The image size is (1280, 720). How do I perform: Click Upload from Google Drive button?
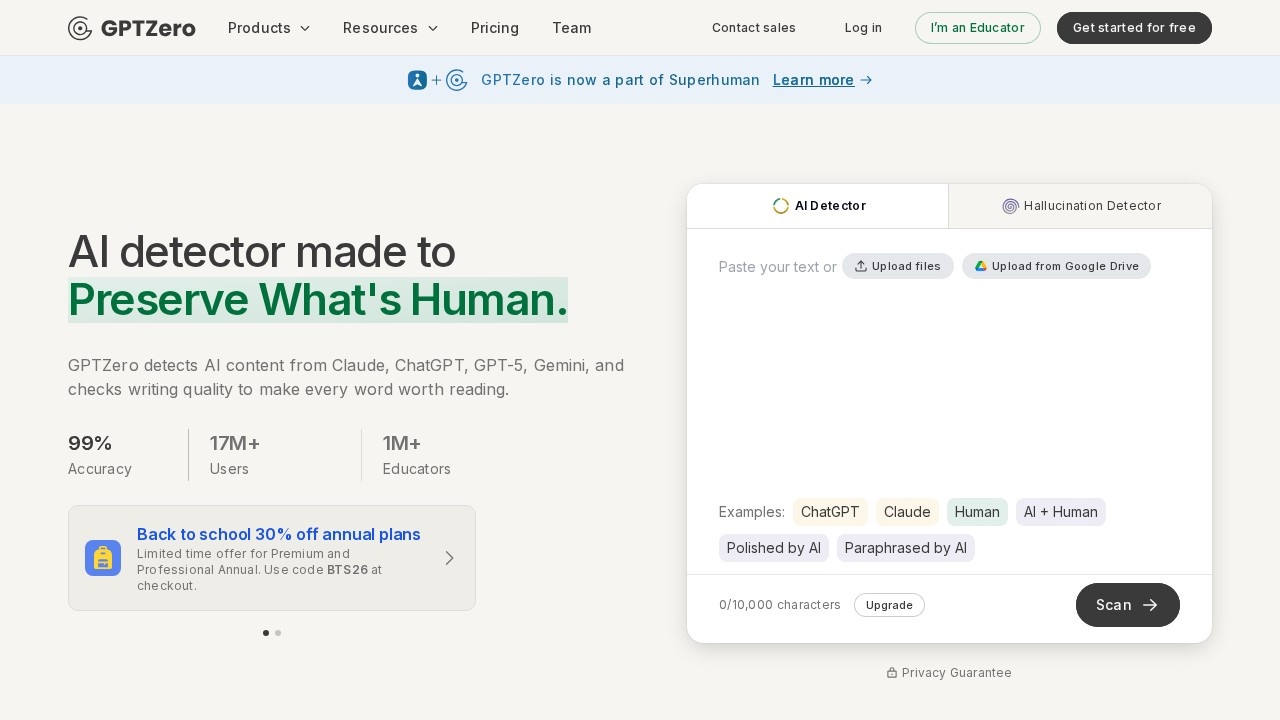(1056, 266)
